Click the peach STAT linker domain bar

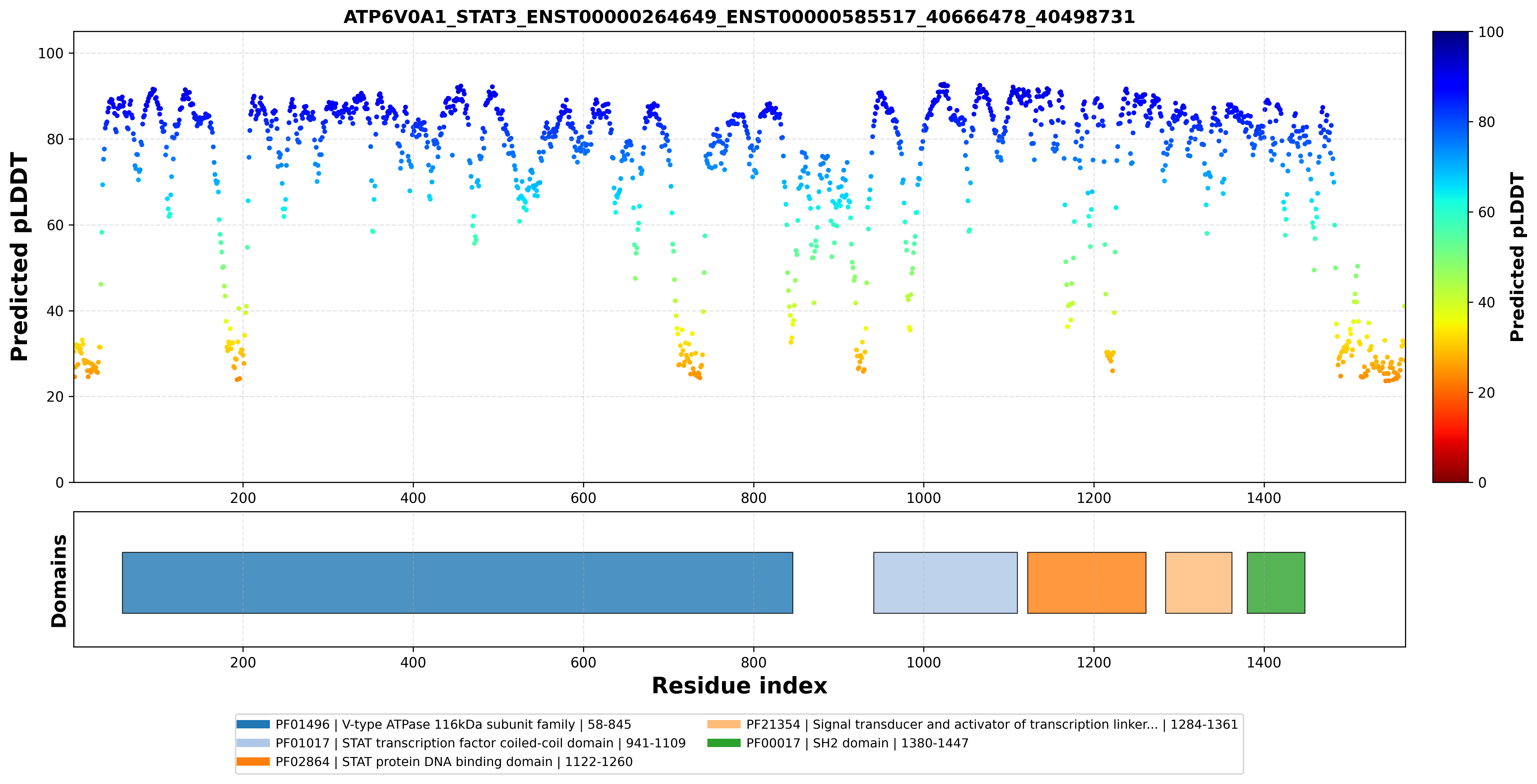click(1199, 583)
